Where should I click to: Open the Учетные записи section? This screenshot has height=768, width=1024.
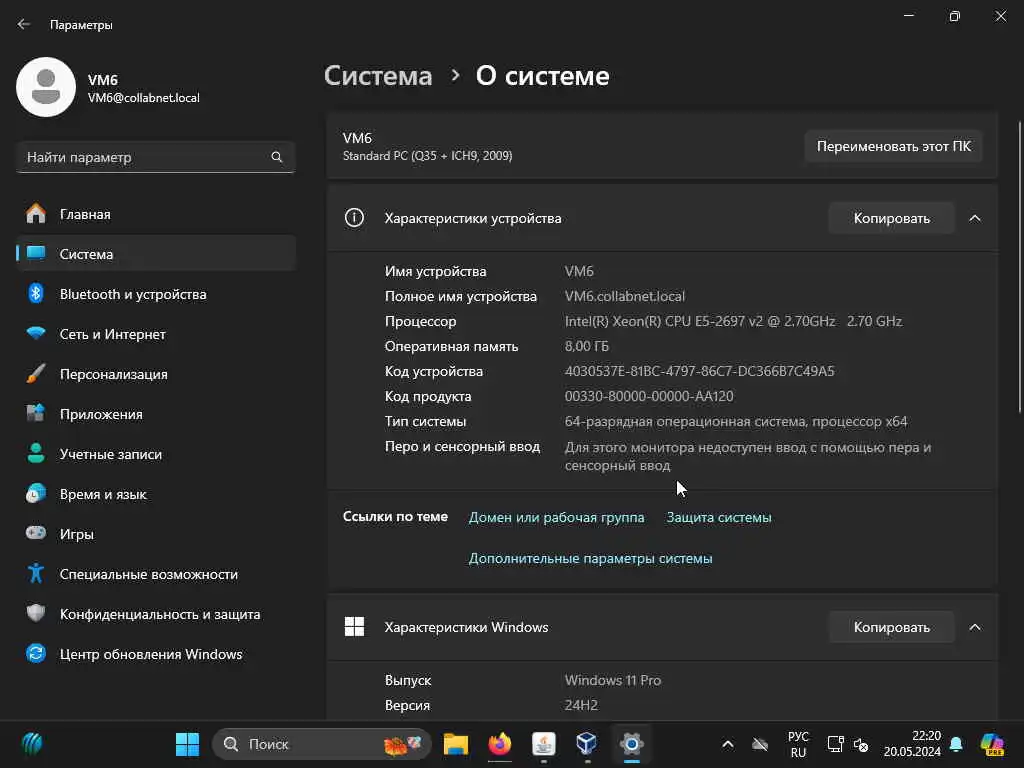[x=156, y=454]
